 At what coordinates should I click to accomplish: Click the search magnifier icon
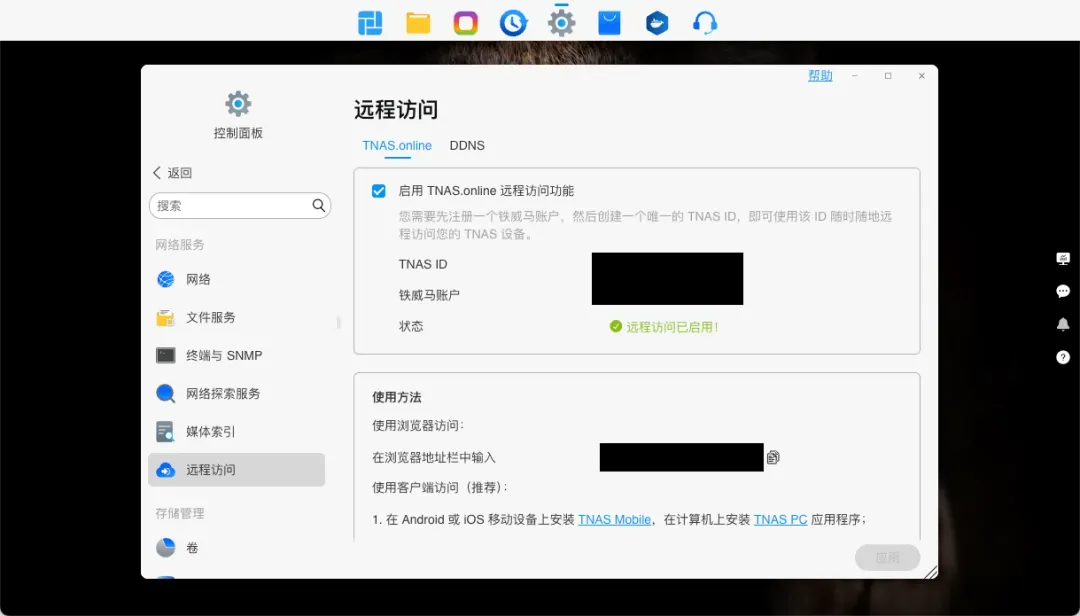tap(318, 205)
